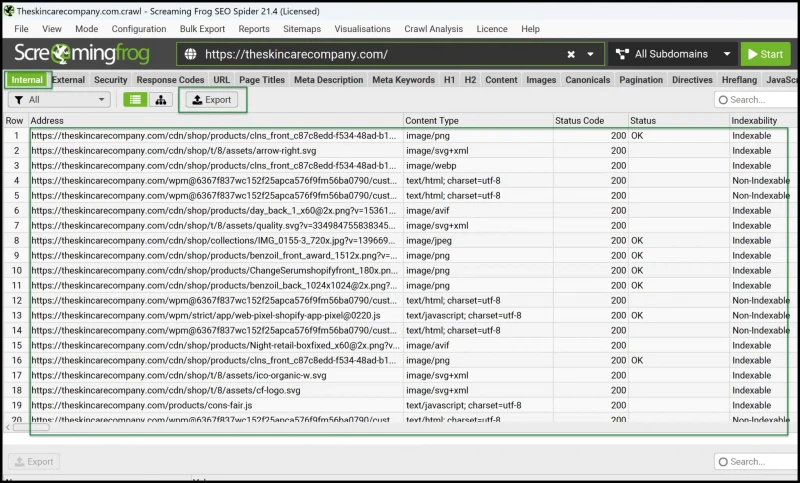
Task: Open the Visualisations menu
Action: point(362,29)
